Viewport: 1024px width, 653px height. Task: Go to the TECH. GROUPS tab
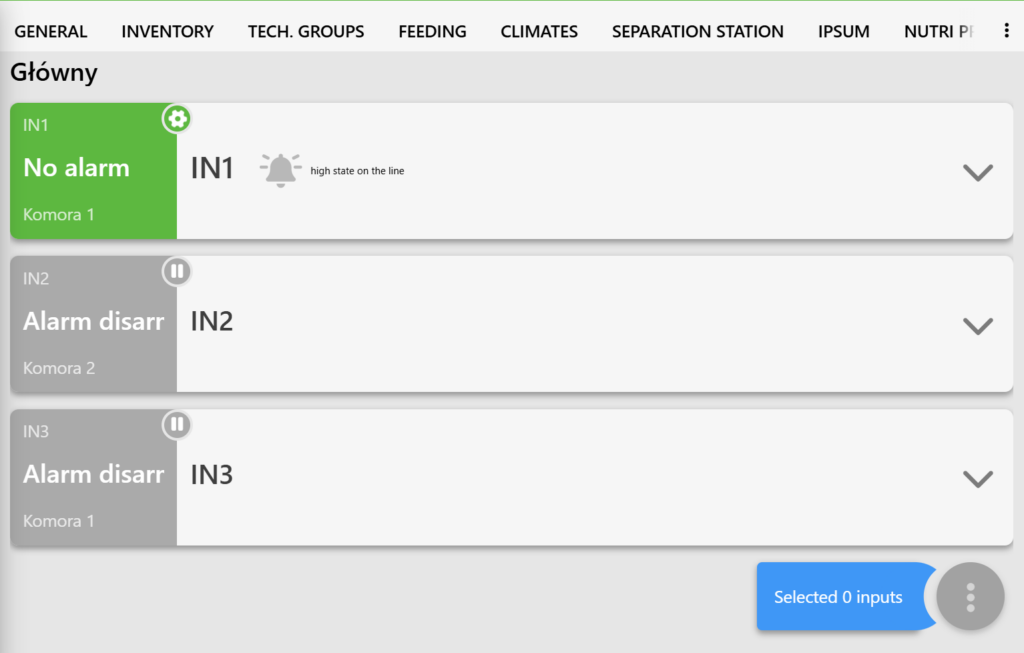[x=306, y=31]
